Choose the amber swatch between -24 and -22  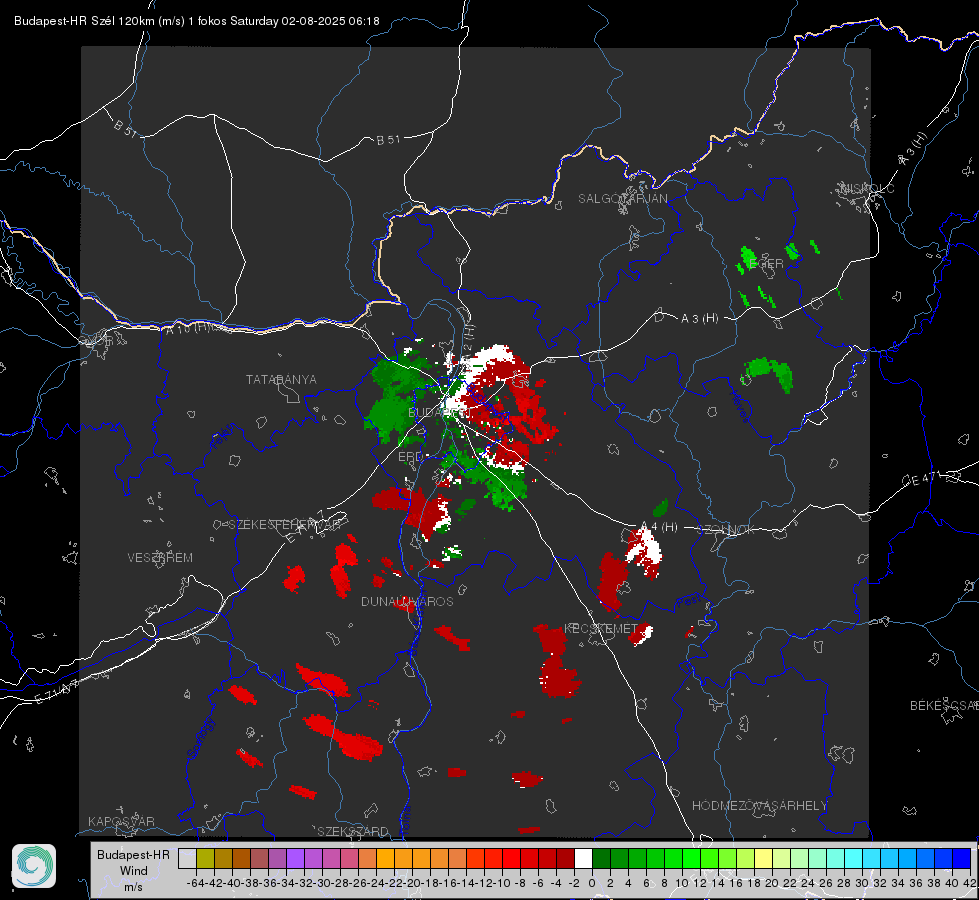(x=385, y=859)
